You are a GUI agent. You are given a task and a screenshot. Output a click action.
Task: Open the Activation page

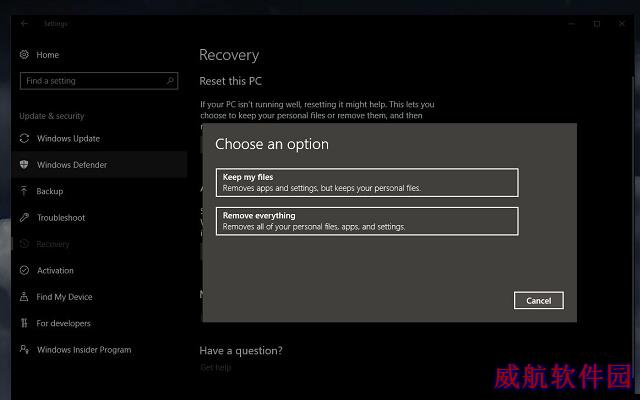tap(99, 270)
